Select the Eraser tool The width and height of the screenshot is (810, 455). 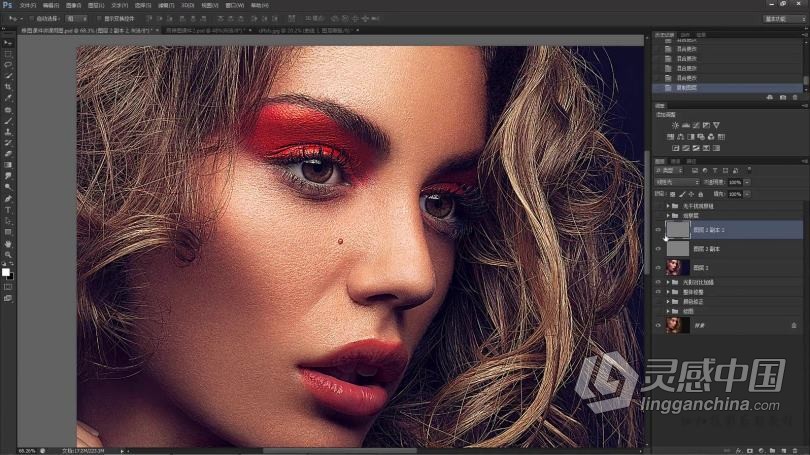pyautogui.click(x=8, y=154)
